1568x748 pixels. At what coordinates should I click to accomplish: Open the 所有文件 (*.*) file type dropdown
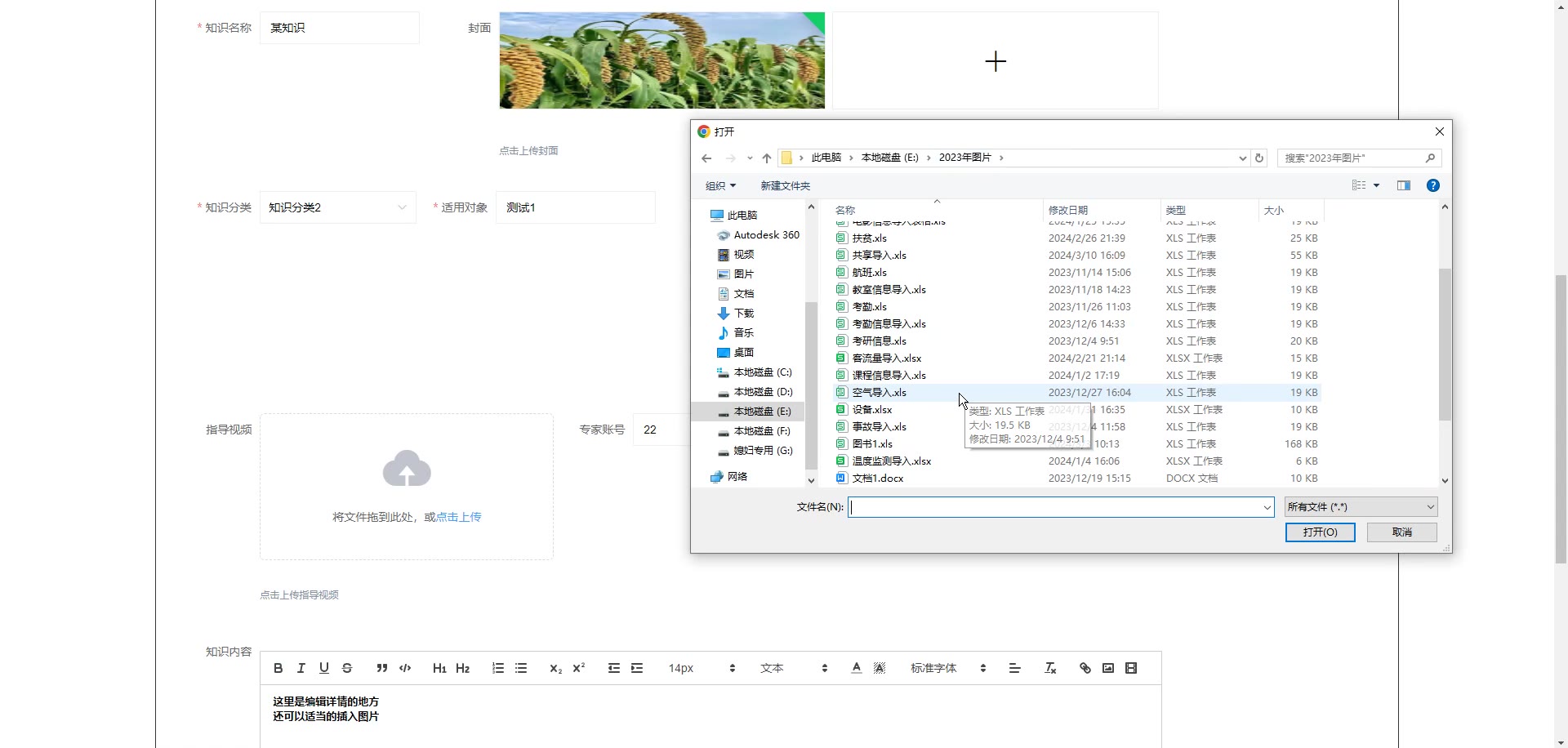point(1361,507)
